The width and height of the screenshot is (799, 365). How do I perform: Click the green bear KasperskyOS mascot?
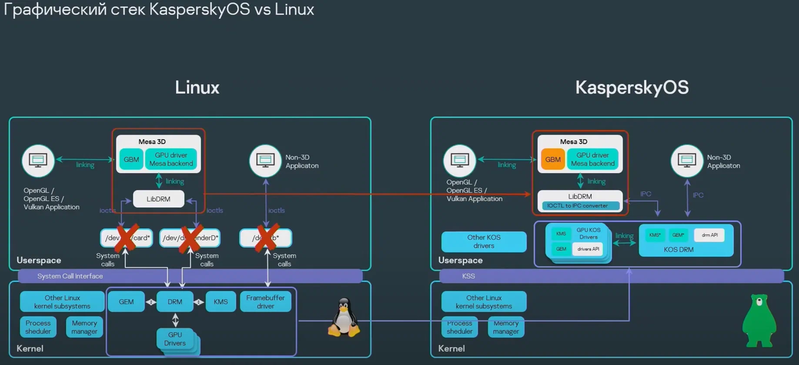tap(759, 321)
